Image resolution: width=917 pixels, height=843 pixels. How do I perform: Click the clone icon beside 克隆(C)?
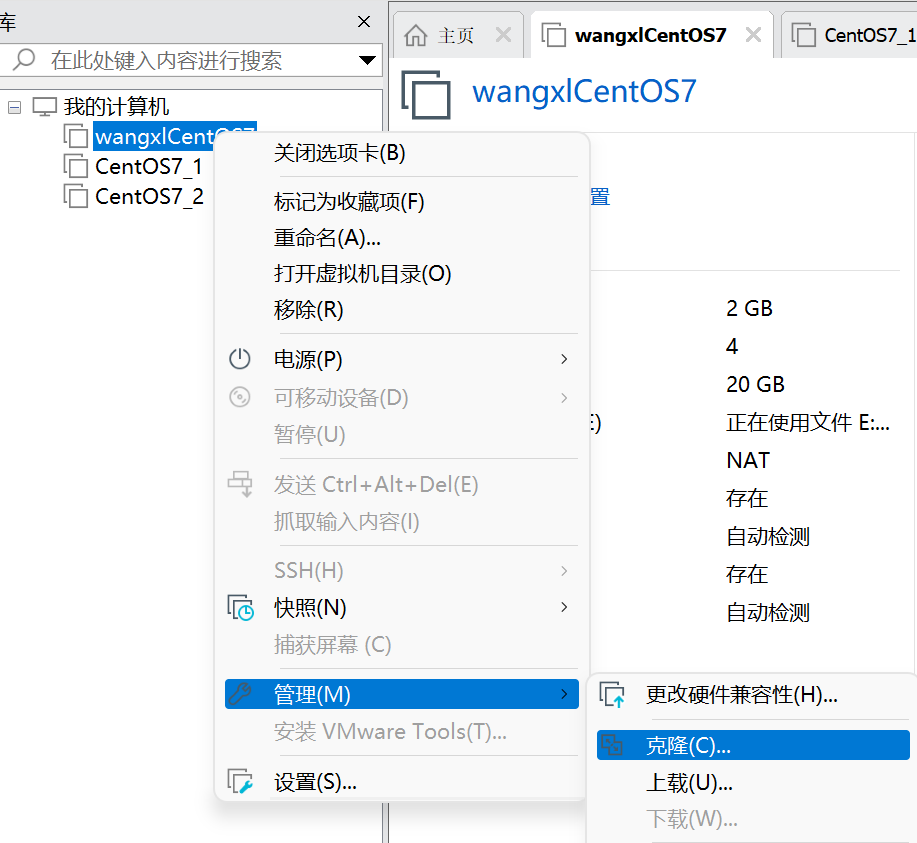click(x=612, y=745)
